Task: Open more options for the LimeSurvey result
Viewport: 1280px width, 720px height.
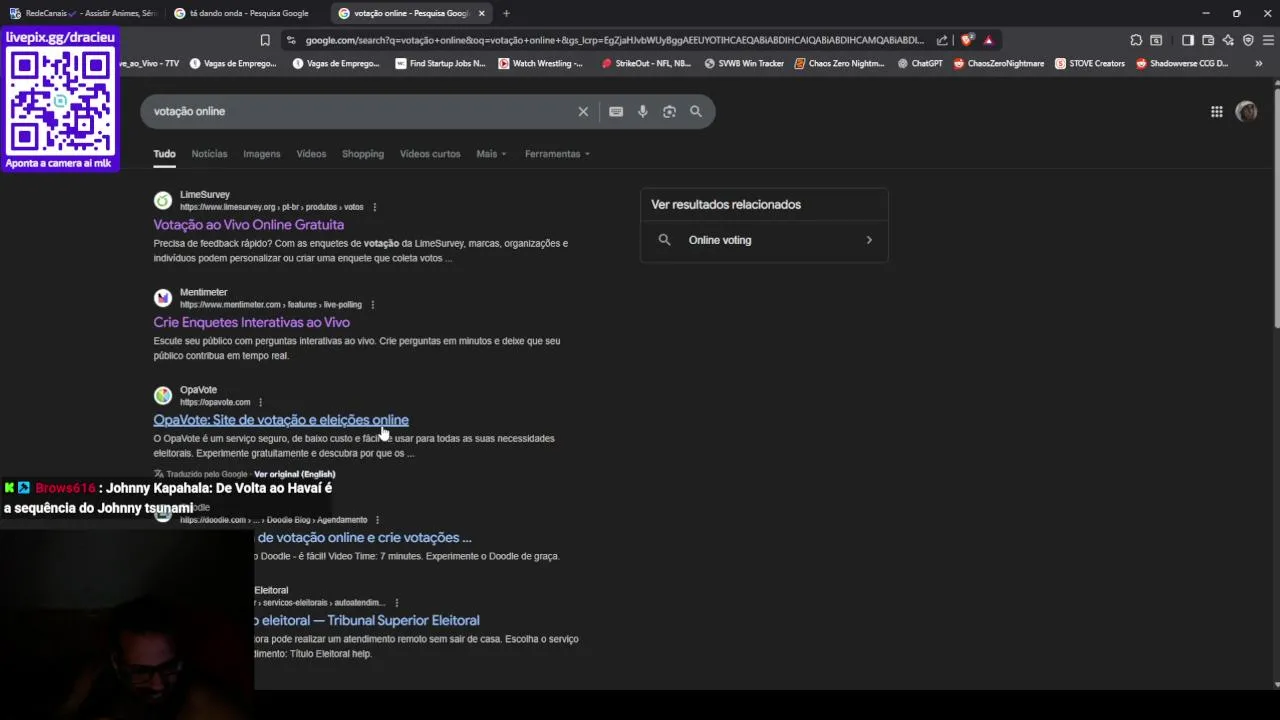Action: click(x=375, y=207)
